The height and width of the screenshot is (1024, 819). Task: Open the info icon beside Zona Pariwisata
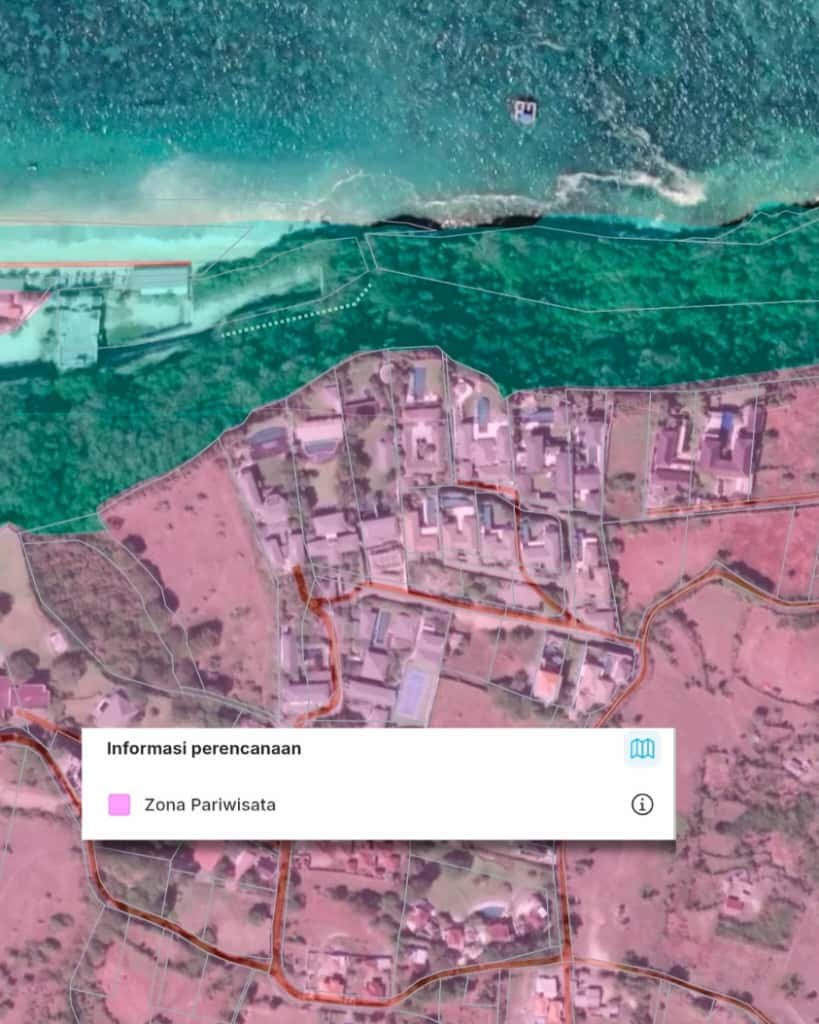[642, 804]
